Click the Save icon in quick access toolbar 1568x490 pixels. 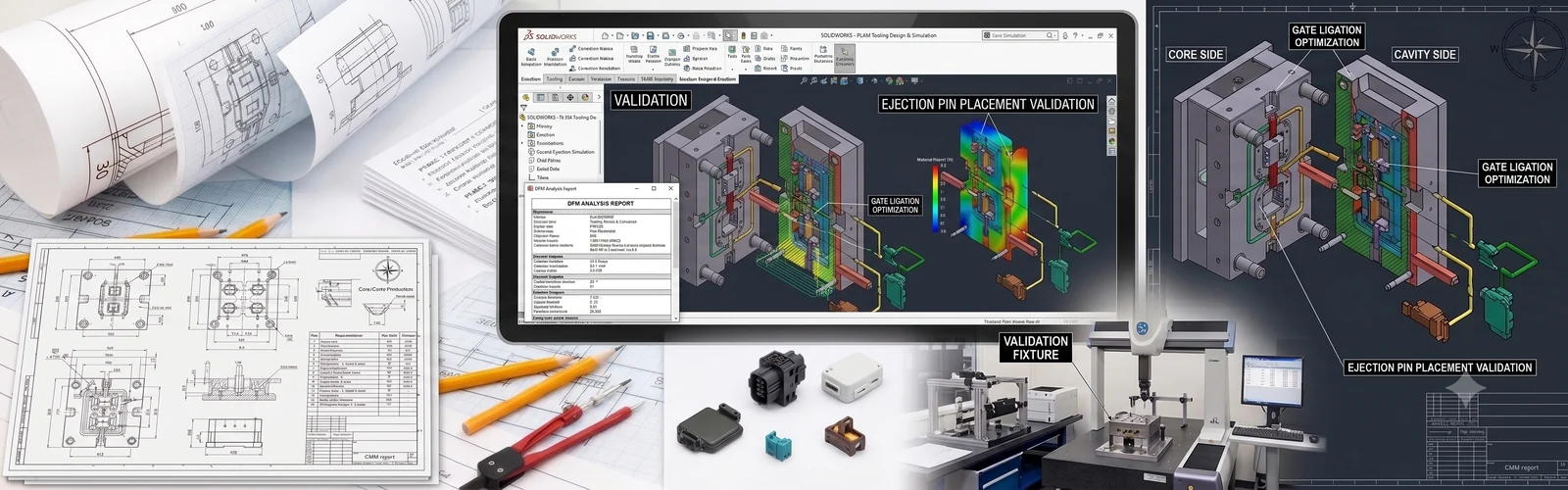point(651,35)
